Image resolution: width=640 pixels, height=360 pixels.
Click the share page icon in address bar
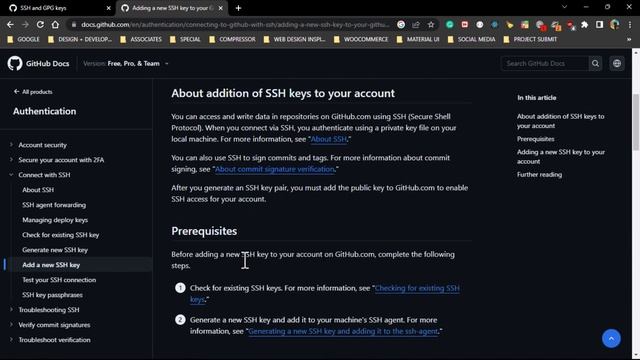click(416, 24)
